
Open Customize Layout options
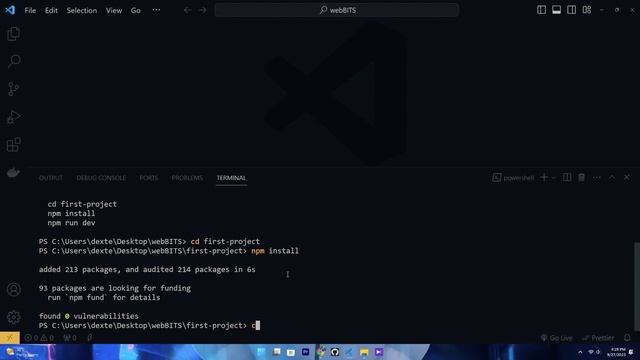587,10
